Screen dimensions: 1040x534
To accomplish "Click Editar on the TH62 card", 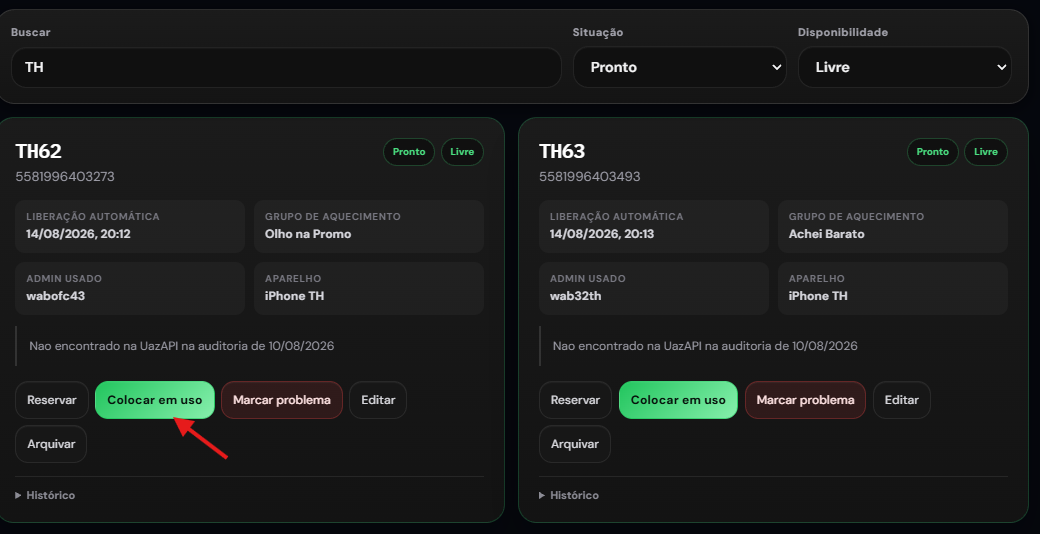I will 378,400.
